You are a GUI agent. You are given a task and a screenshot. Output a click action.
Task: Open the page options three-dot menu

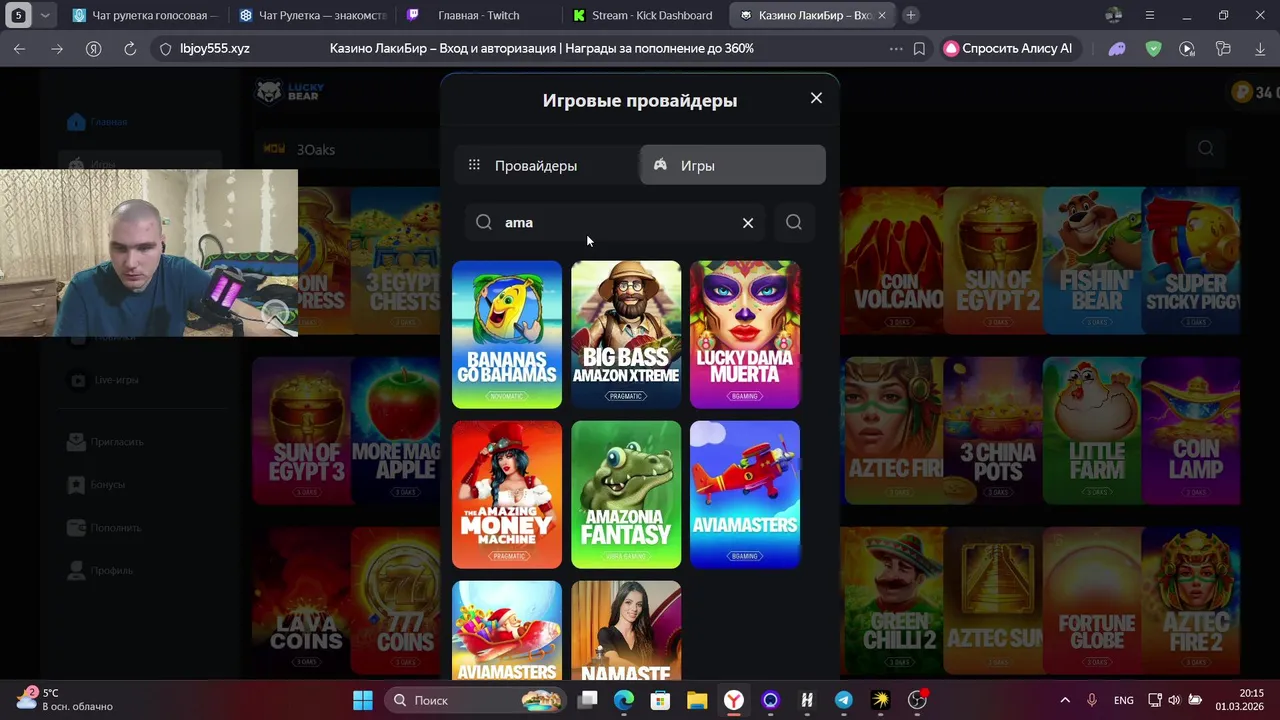pyautogui.click(x=895, y=48)
